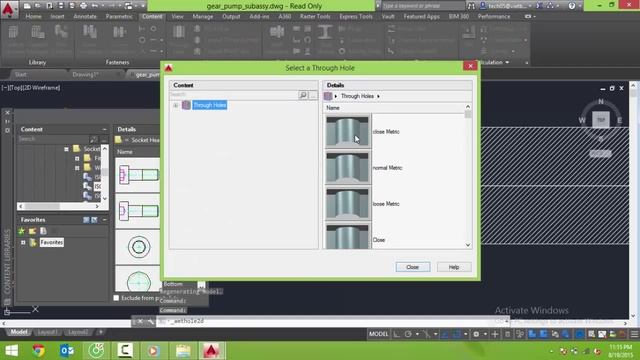Click the search field in Through Hole dialog

(234, 95)
